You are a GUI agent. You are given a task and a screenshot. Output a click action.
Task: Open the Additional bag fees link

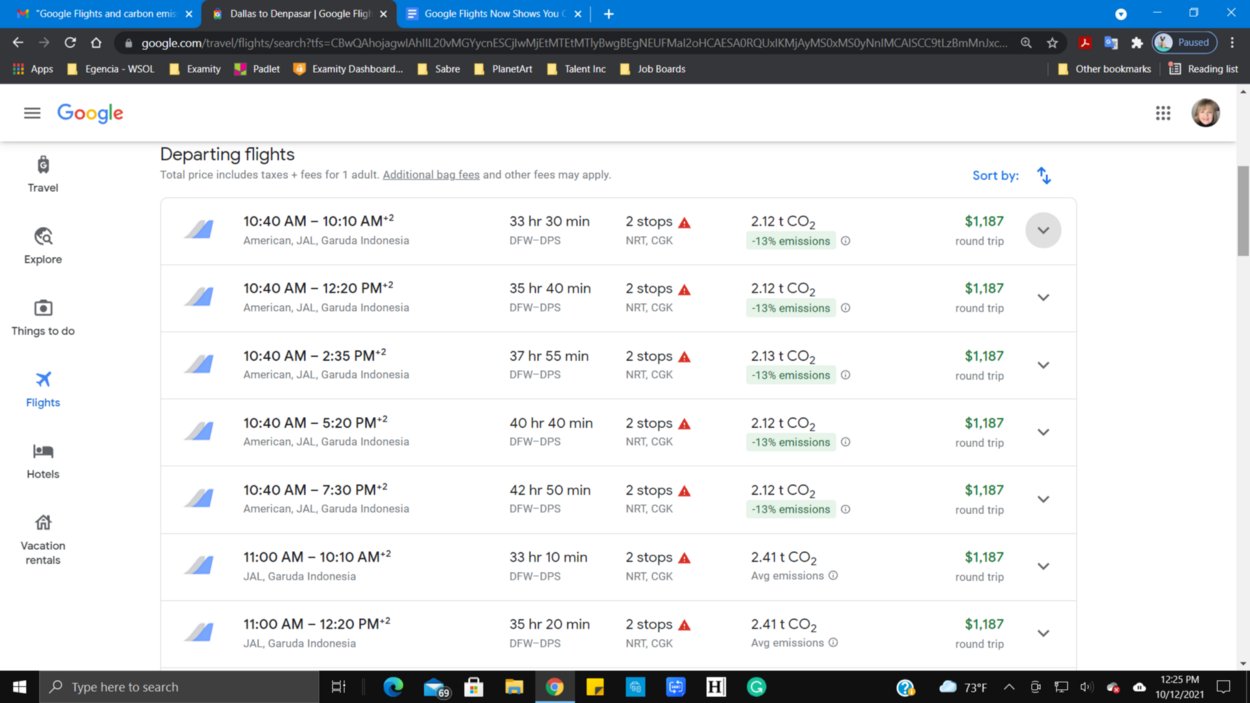[431, 175]
